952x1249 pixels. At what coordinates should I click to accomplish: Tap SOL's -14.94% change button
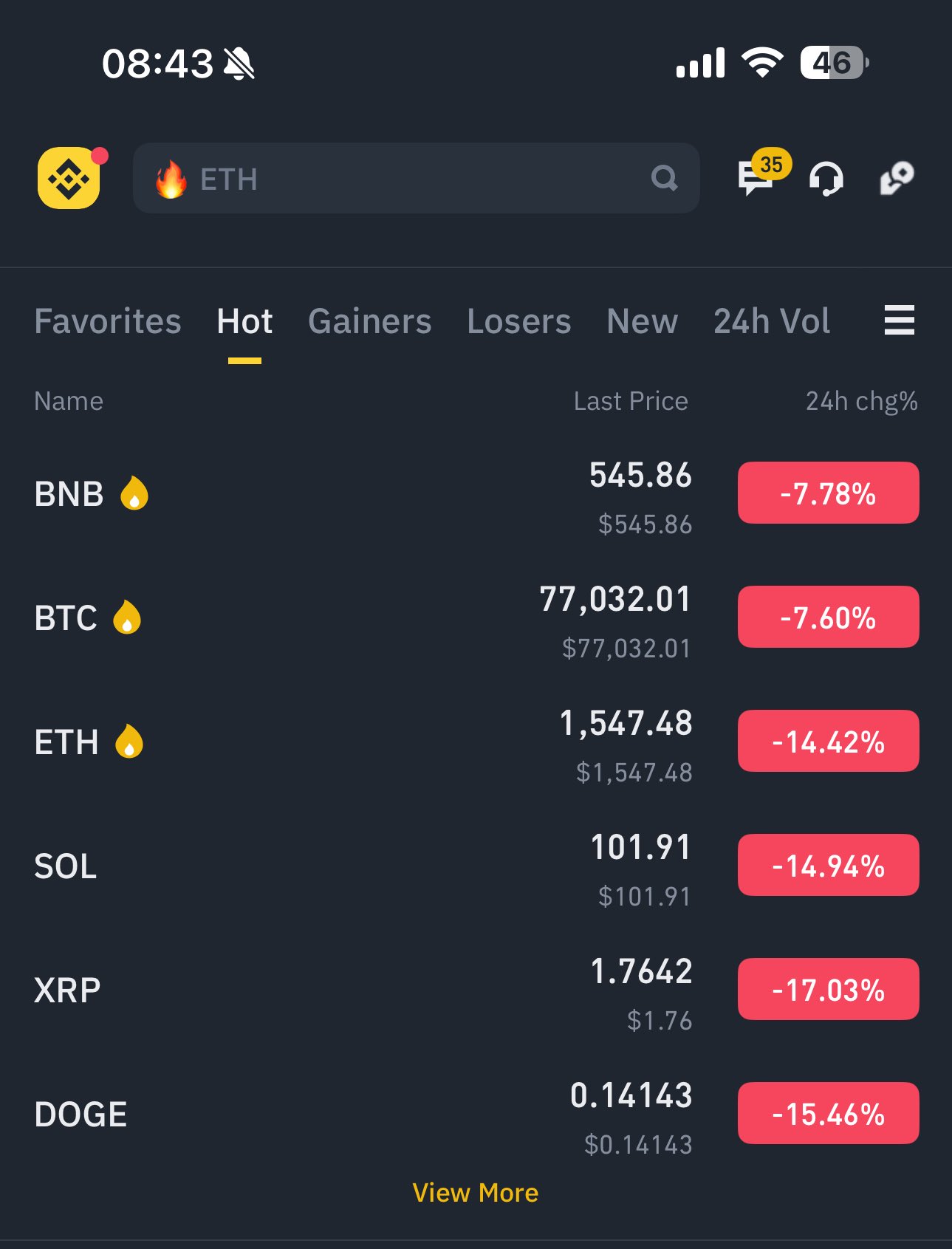coord(828,865)
